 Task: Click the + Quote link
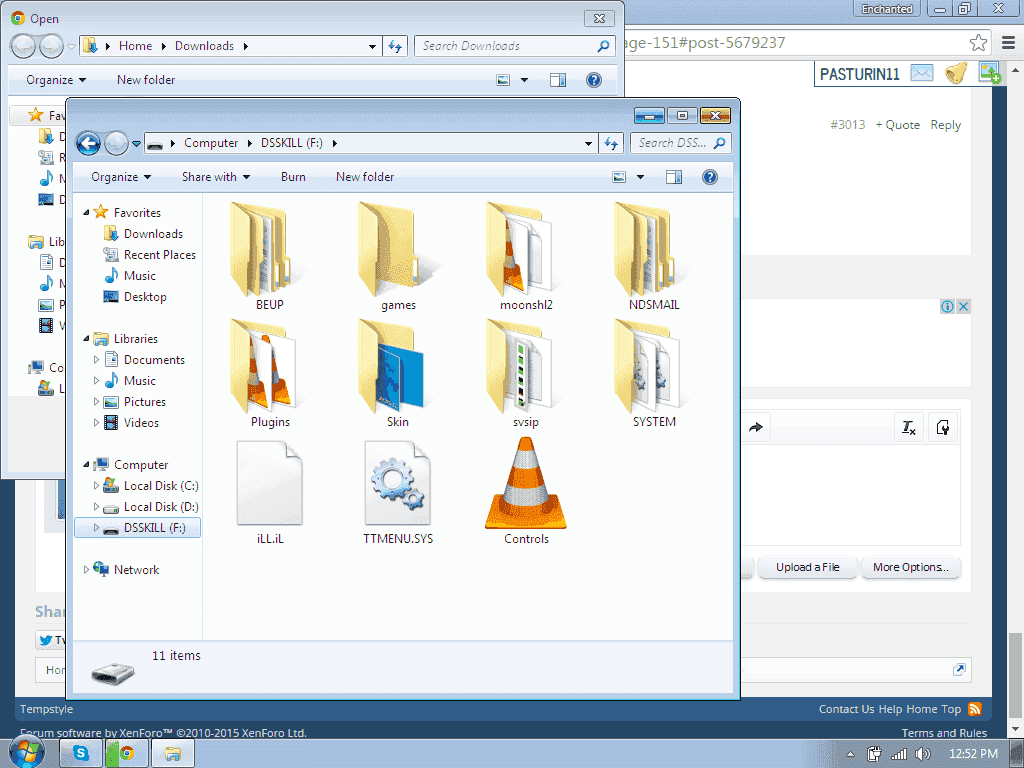(x=897, y=125)
